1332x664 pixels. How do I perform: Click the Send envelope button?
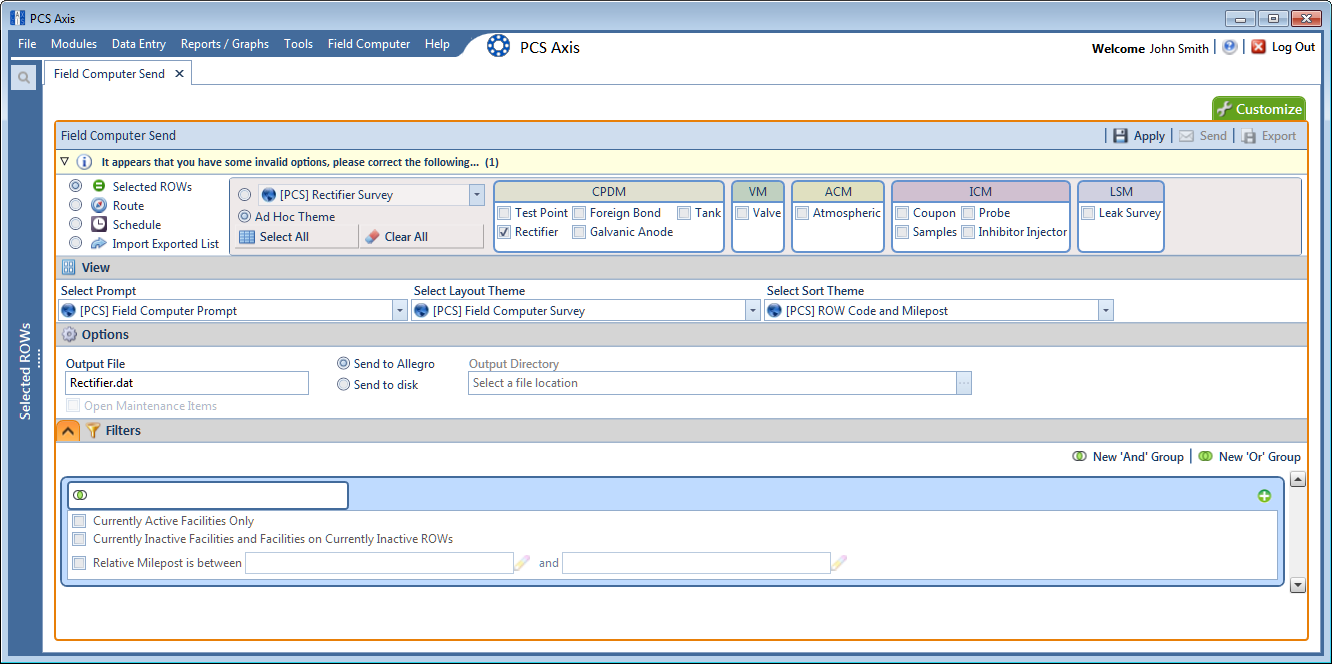click(1203, 136)
